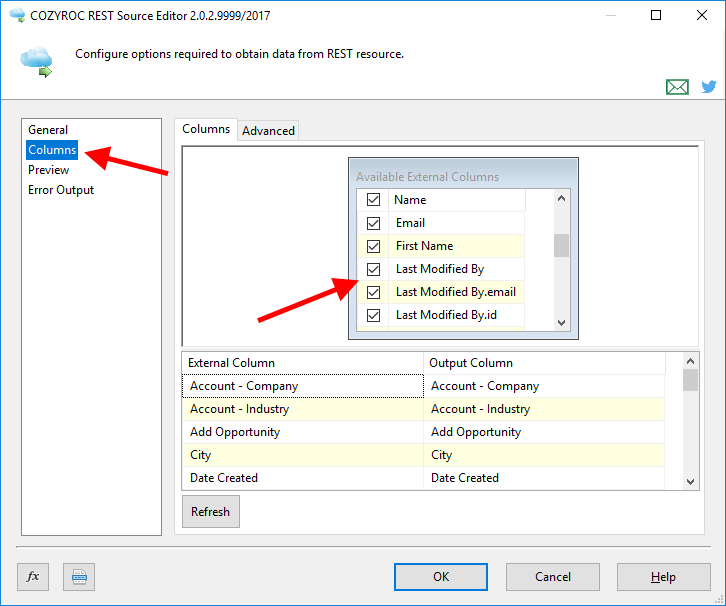
Task: Select External Column cell 'Date Created'
Action: point(303,478)
